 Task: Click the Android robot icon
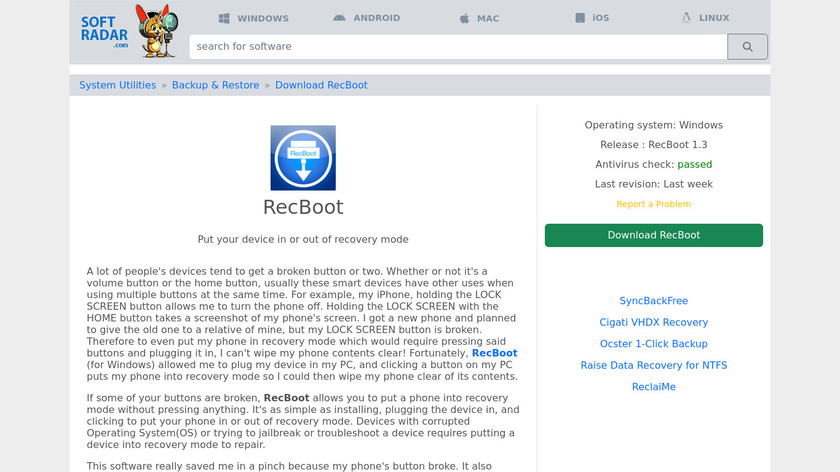click(x=339, y=18)
